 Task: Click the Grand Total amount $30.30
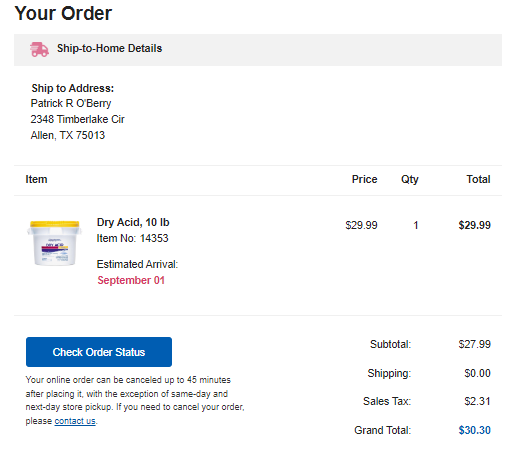point(475,430)
